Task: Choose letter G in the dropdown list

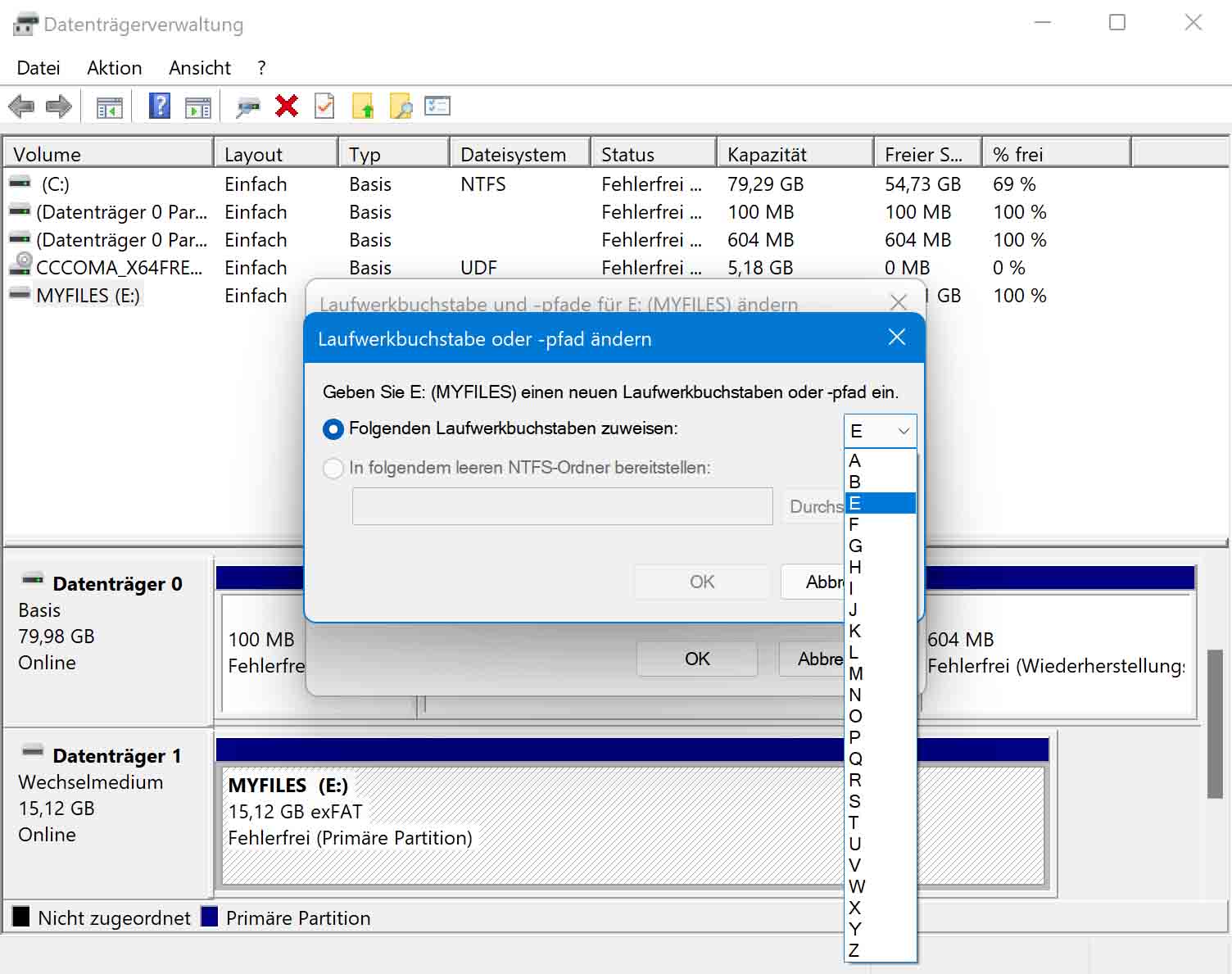Action: 880,546
